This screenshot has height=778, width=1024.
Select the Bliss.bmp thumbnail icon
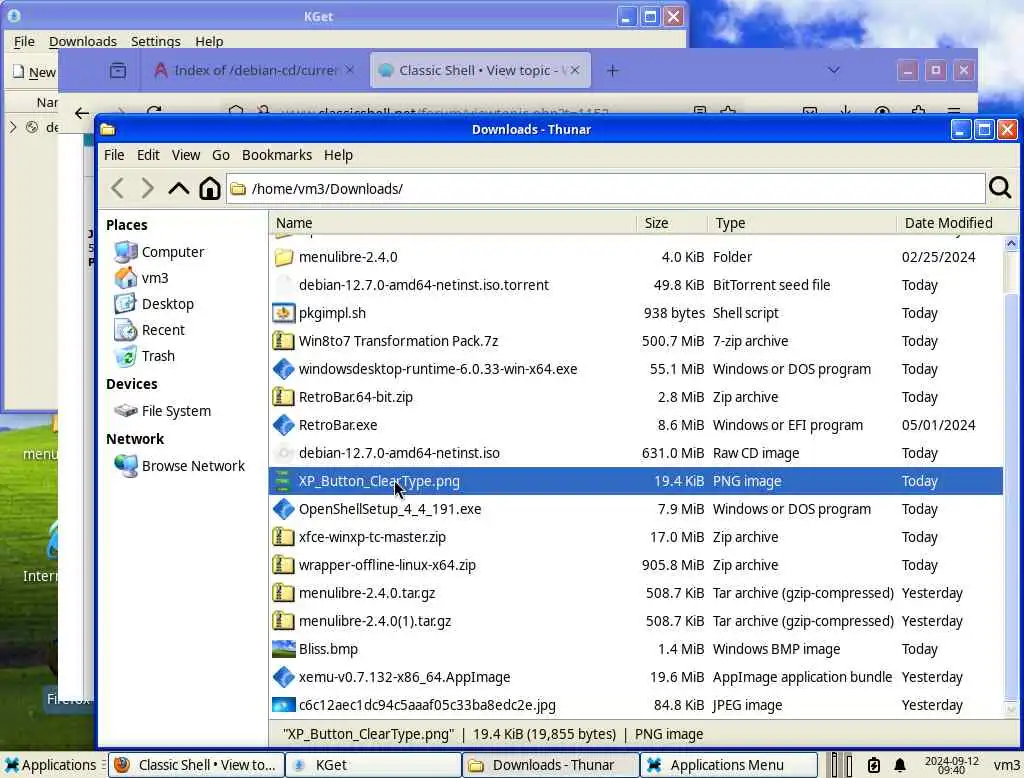pos(283,649)
